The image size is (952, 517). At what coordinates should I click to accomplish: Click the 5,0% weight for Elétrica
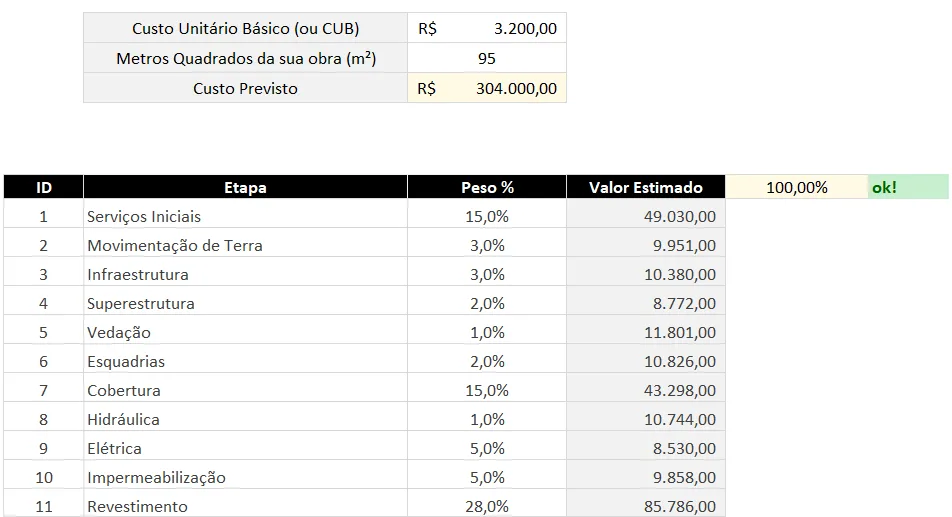pyautogui.click(x=487, y=448)
